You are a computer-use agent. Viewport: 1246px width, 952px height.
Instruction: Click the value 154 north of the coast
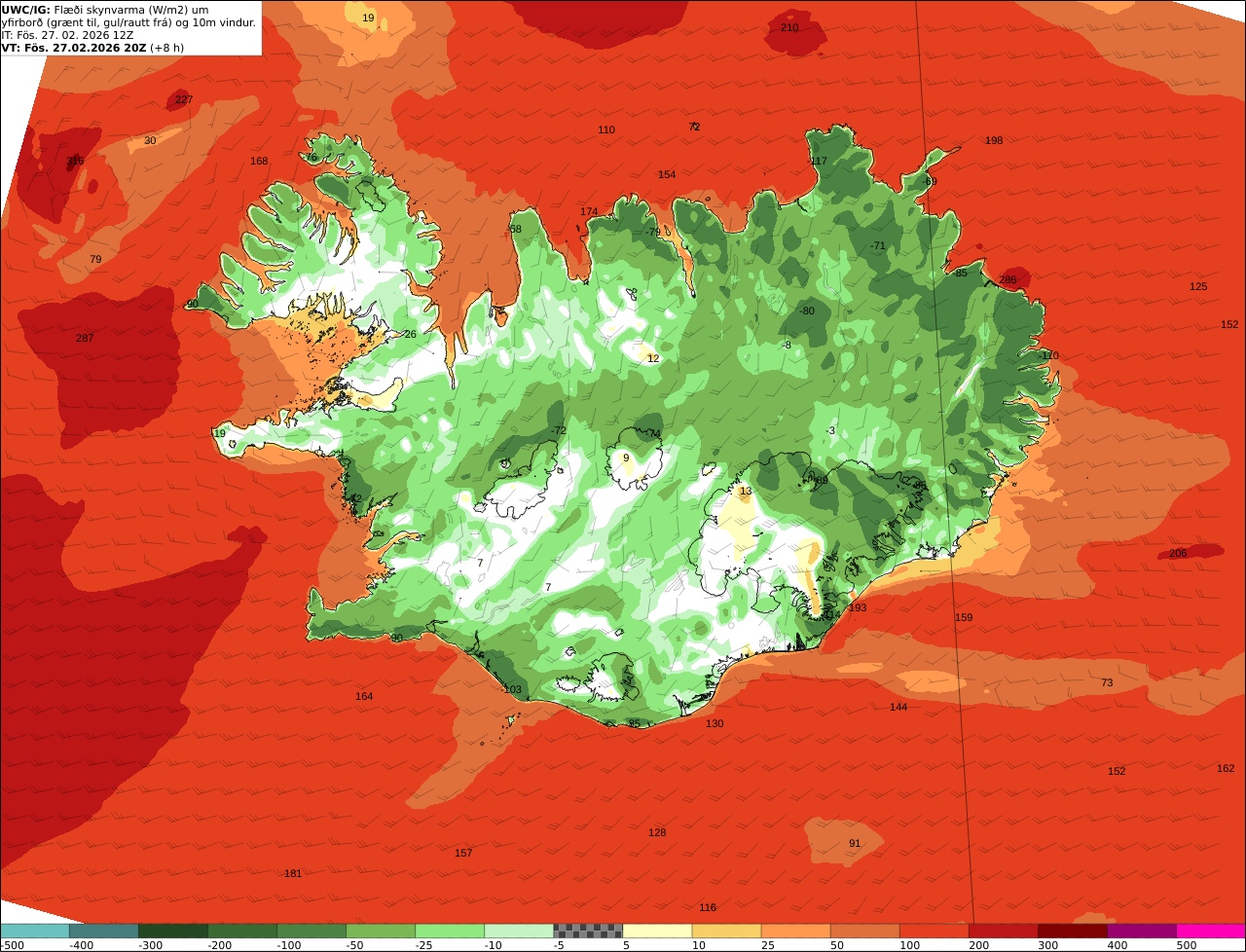click(667, 175)
